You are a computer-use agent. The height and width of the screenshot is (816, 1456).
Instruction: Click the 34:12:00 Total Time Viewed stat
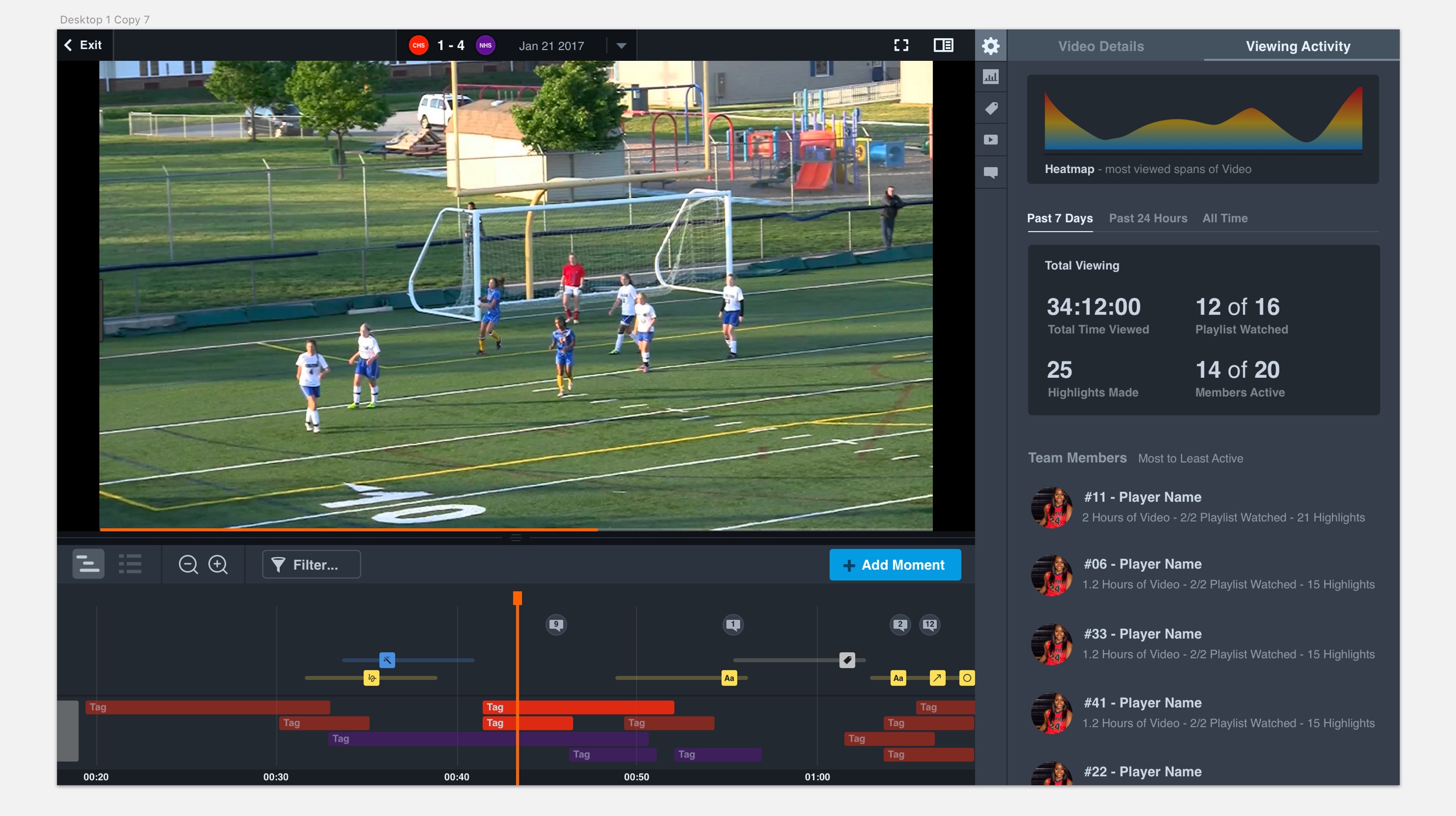(1098, 315)
